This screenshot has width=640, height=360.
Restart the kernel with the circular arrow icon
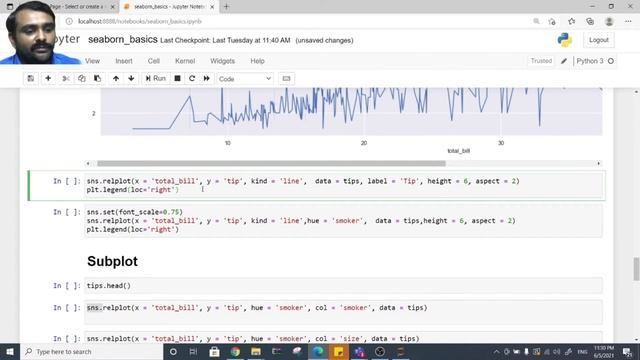[192, 78]
